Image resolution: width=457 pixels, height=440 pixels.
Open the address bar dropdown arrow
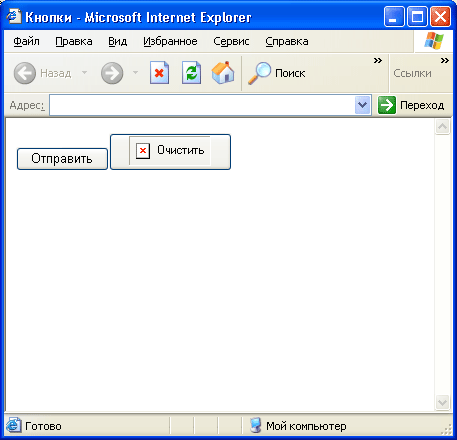click(362, 105)
